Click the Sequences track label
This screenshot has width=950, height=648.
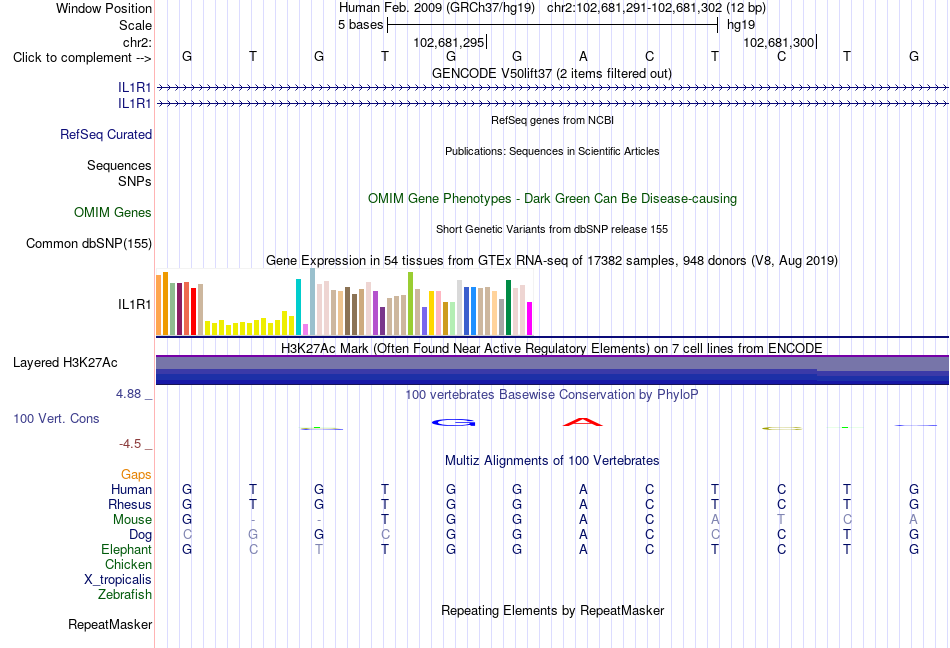(119, 165)
